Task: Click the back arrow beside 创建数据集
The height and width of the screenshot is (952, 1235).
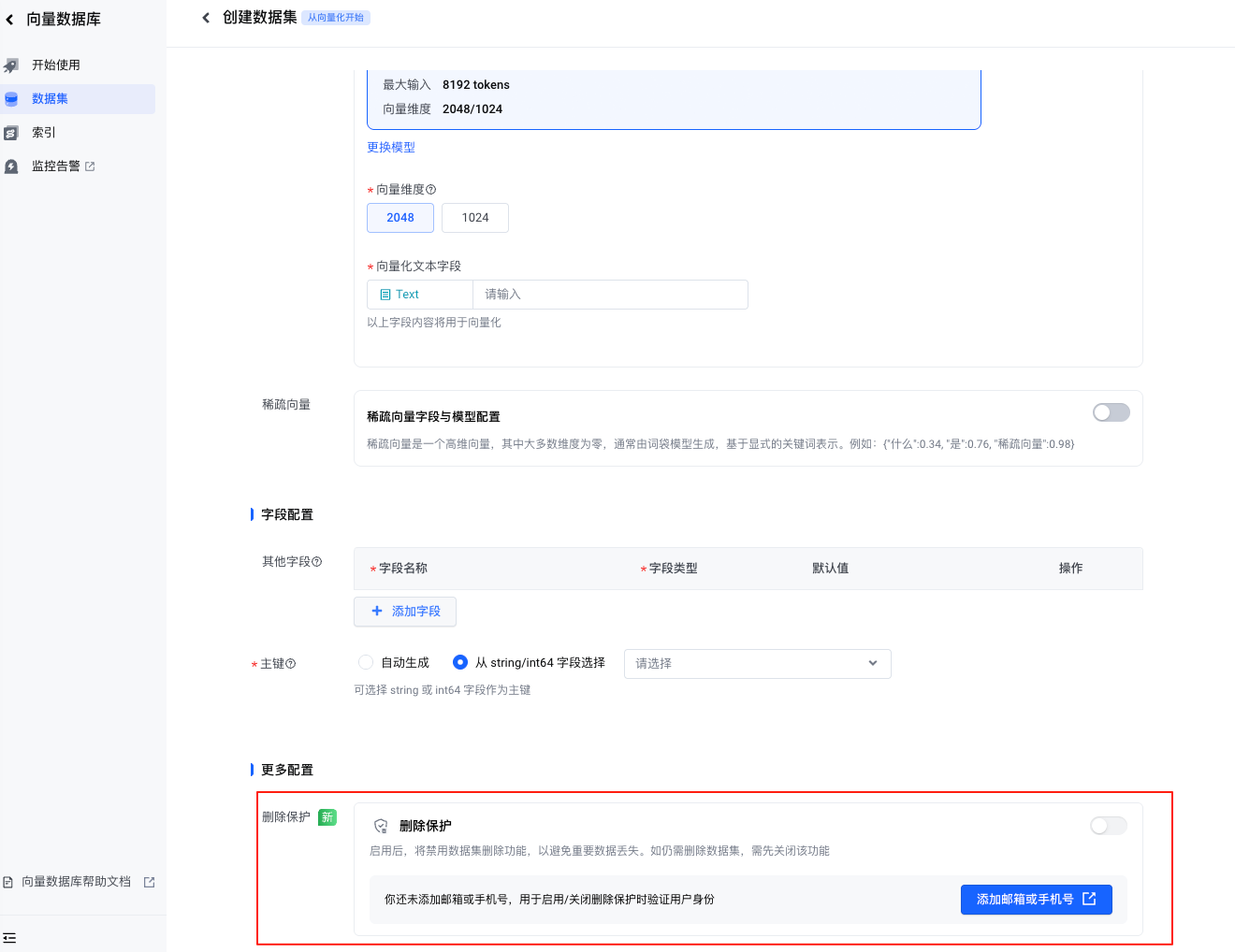Action: [x=206, y=18]
